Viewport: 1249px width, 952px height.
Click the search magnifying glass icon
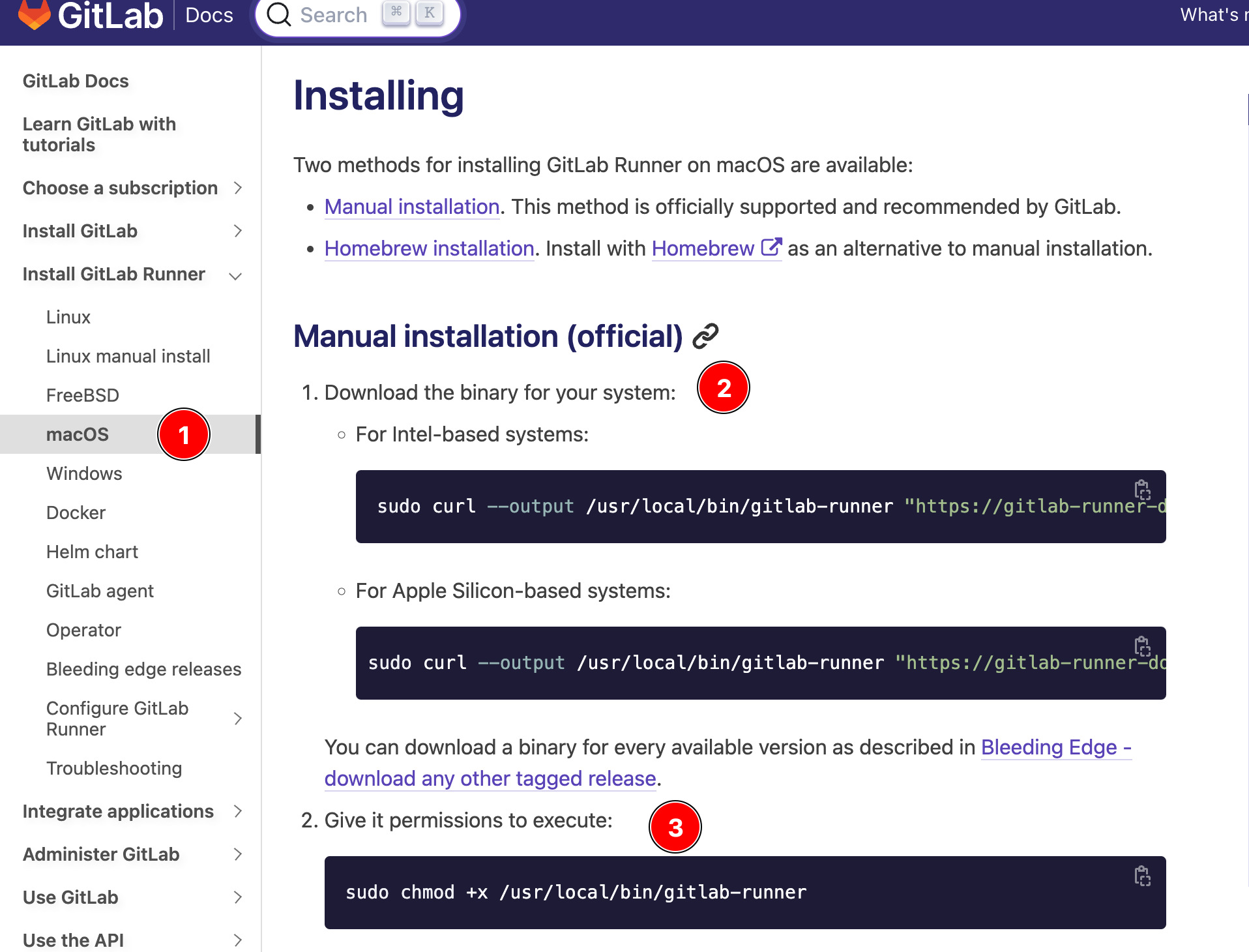click(279, 14)
